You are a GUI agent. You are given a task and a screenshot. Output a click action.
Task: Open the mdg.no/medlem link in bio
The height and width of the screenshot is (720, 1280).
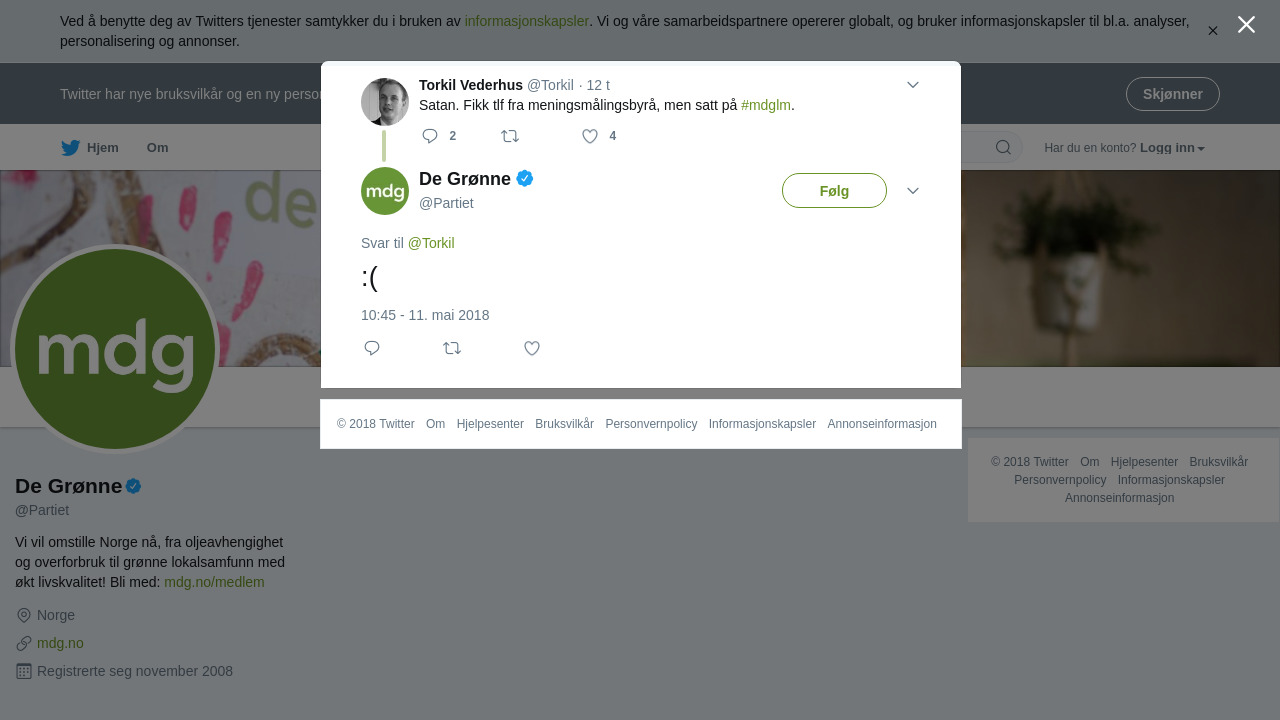point(214,582)
